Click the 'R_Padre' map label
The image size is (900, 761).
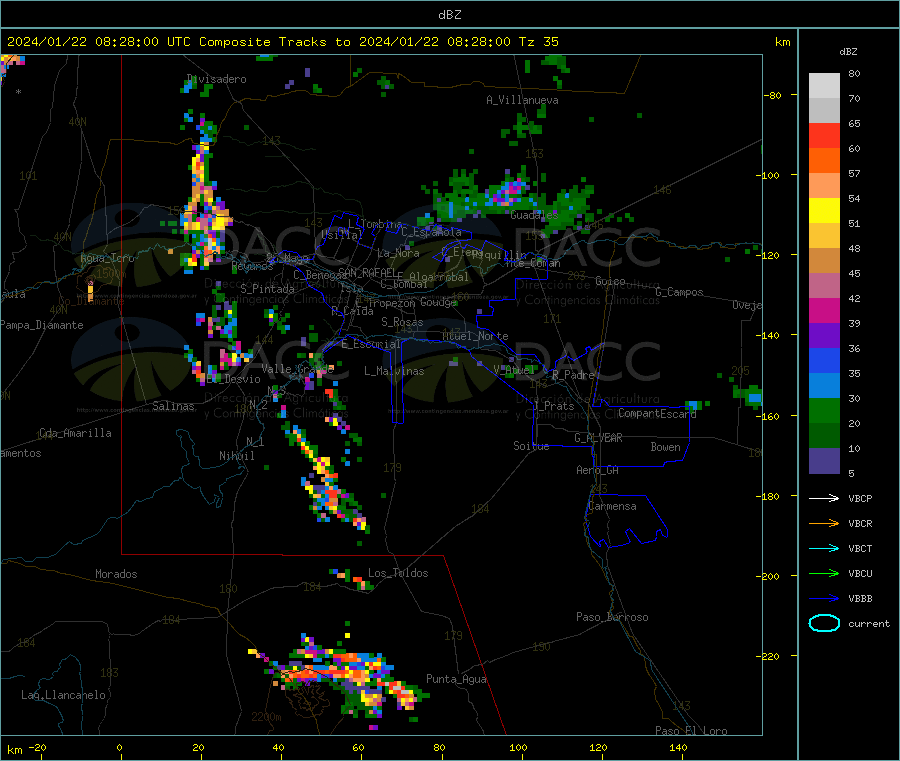[573, 375]
